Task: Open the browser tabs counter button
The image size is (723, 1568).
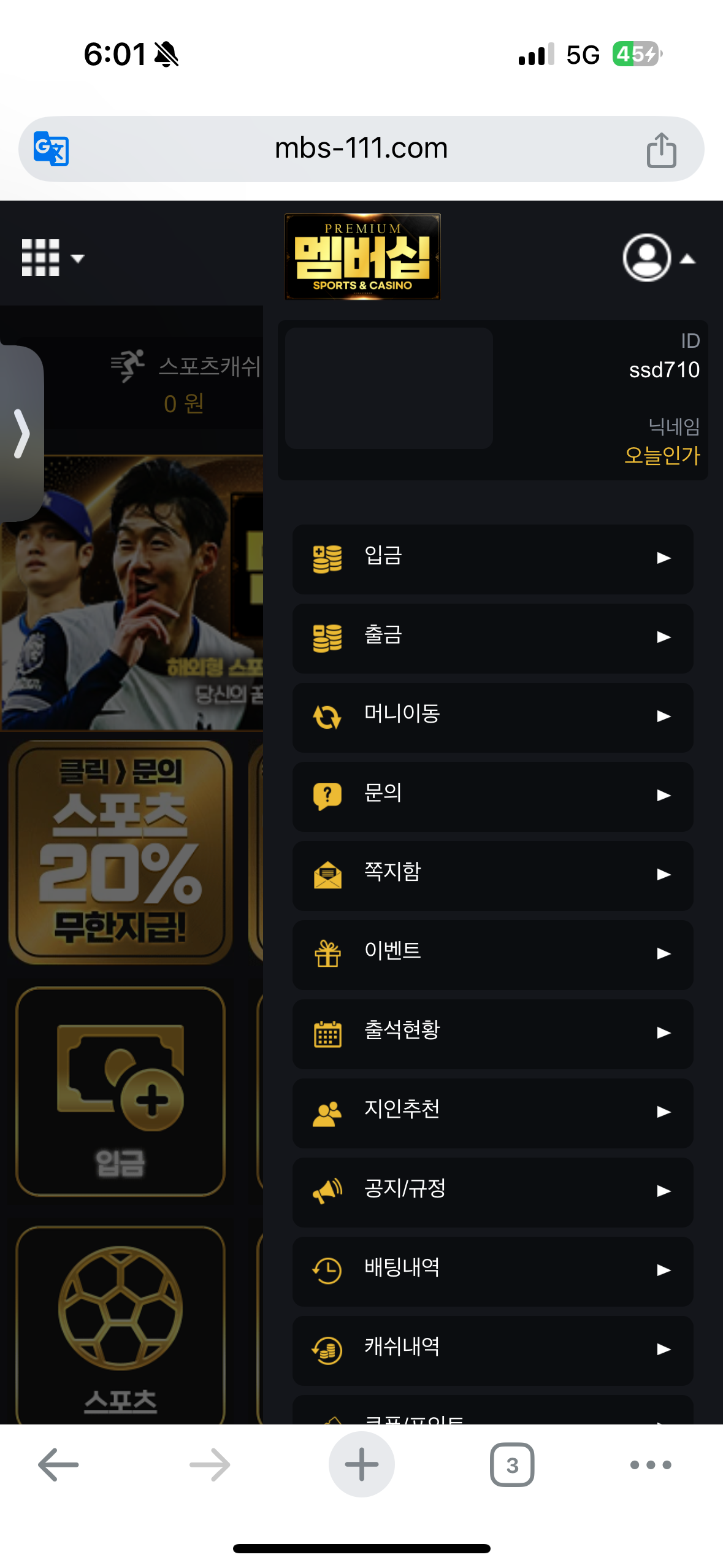Action: [x=512, y=1465]
